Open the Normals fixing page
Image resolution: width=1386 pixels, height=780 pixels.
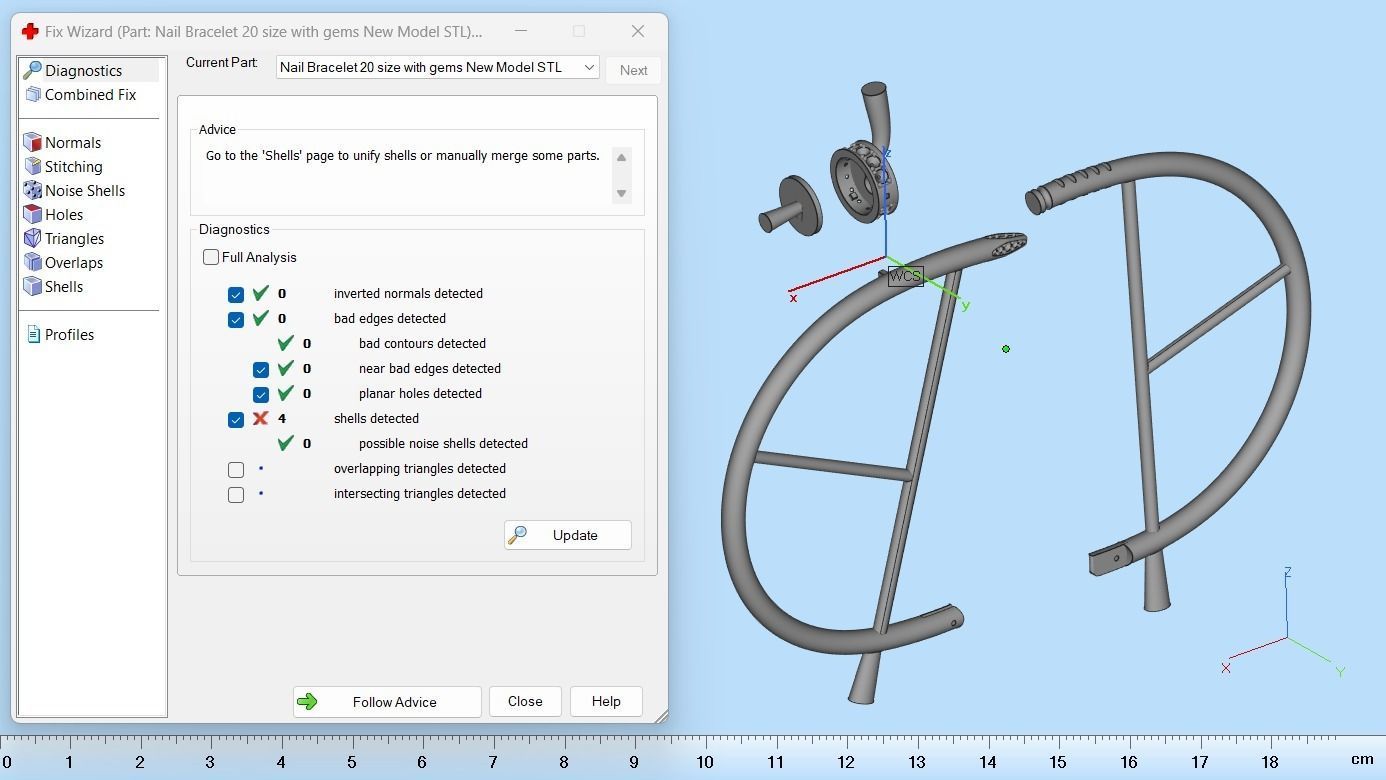tap(72, 142)
